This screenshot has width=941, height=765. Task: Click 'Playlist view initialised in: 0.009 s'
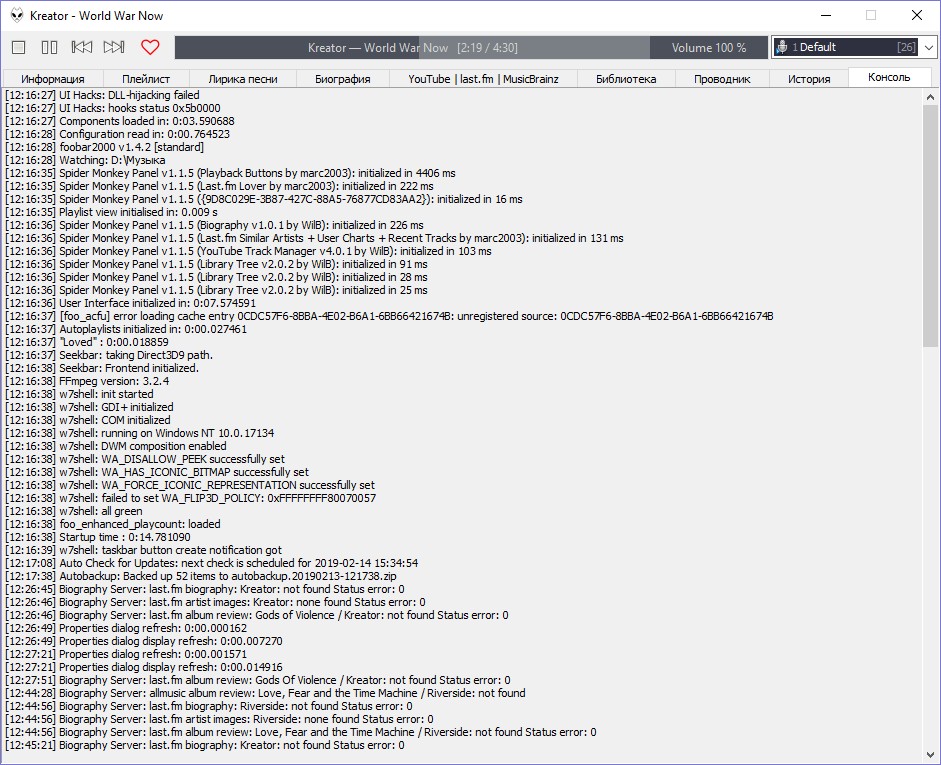pyautogui.click(x=111, y=212)
